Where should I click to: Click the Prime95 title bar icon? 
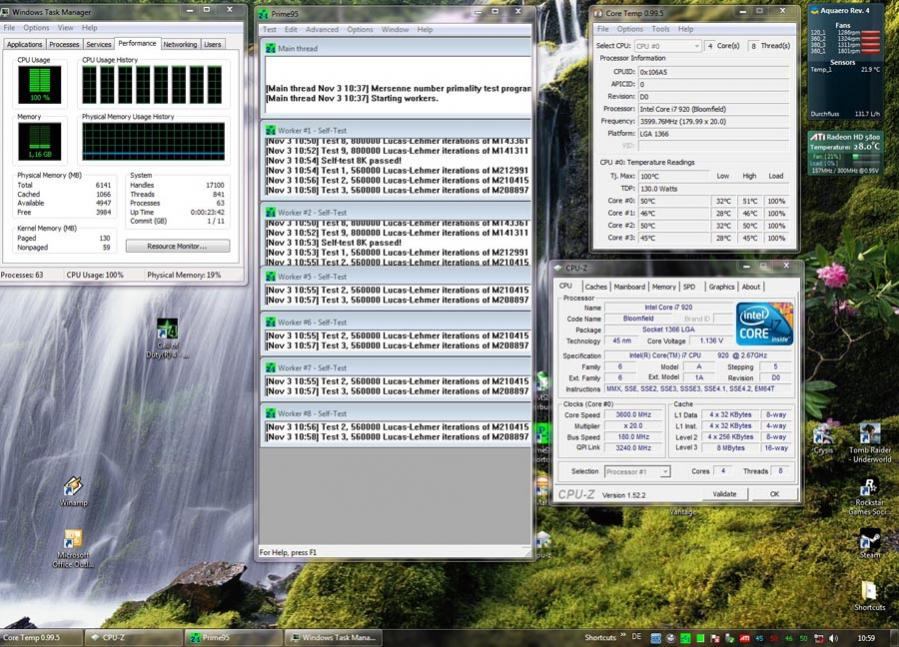[x=263, y=13]
